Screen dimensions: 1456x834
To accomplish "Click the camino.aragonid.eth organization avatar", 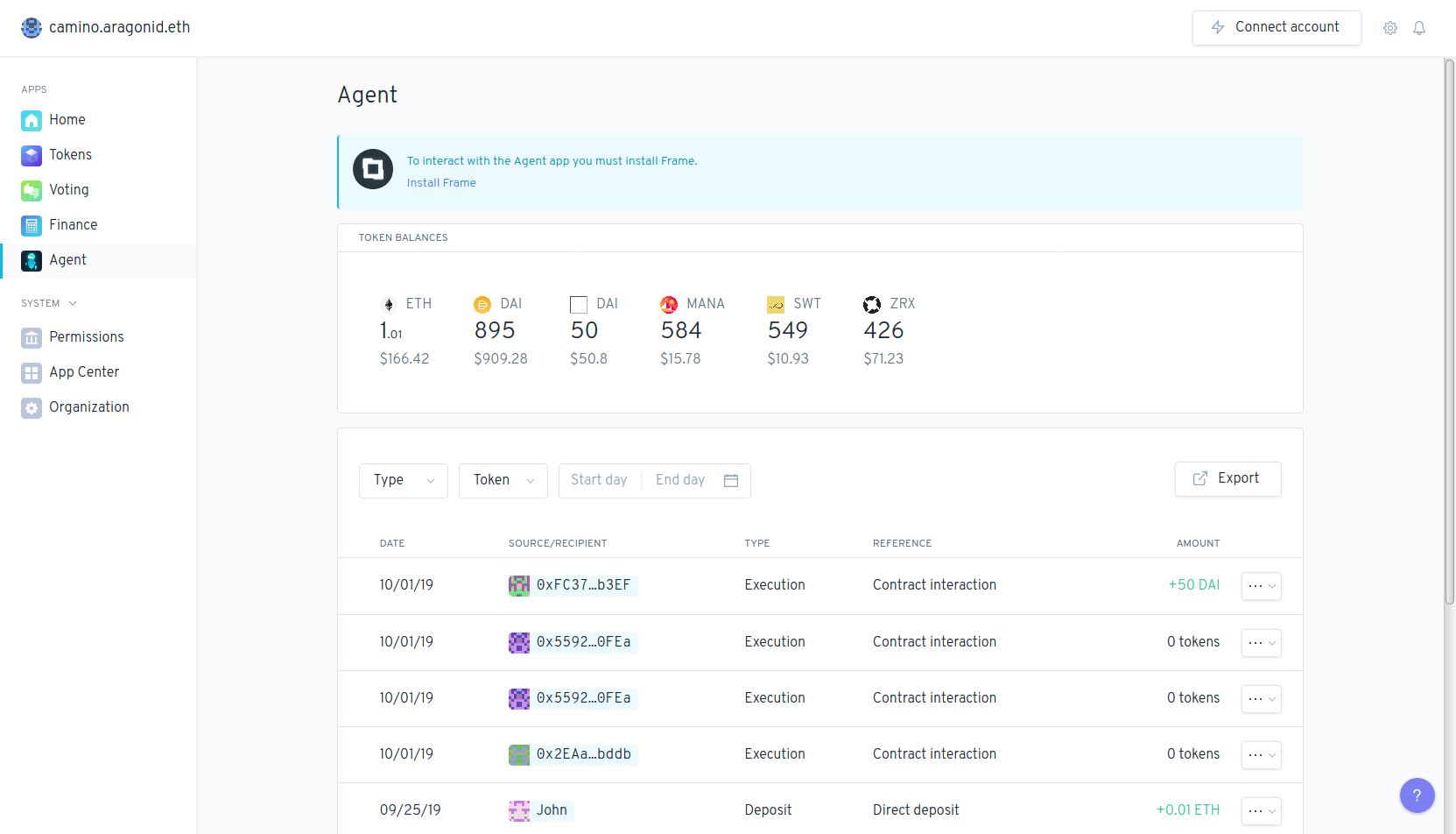I will click(32, 27).
